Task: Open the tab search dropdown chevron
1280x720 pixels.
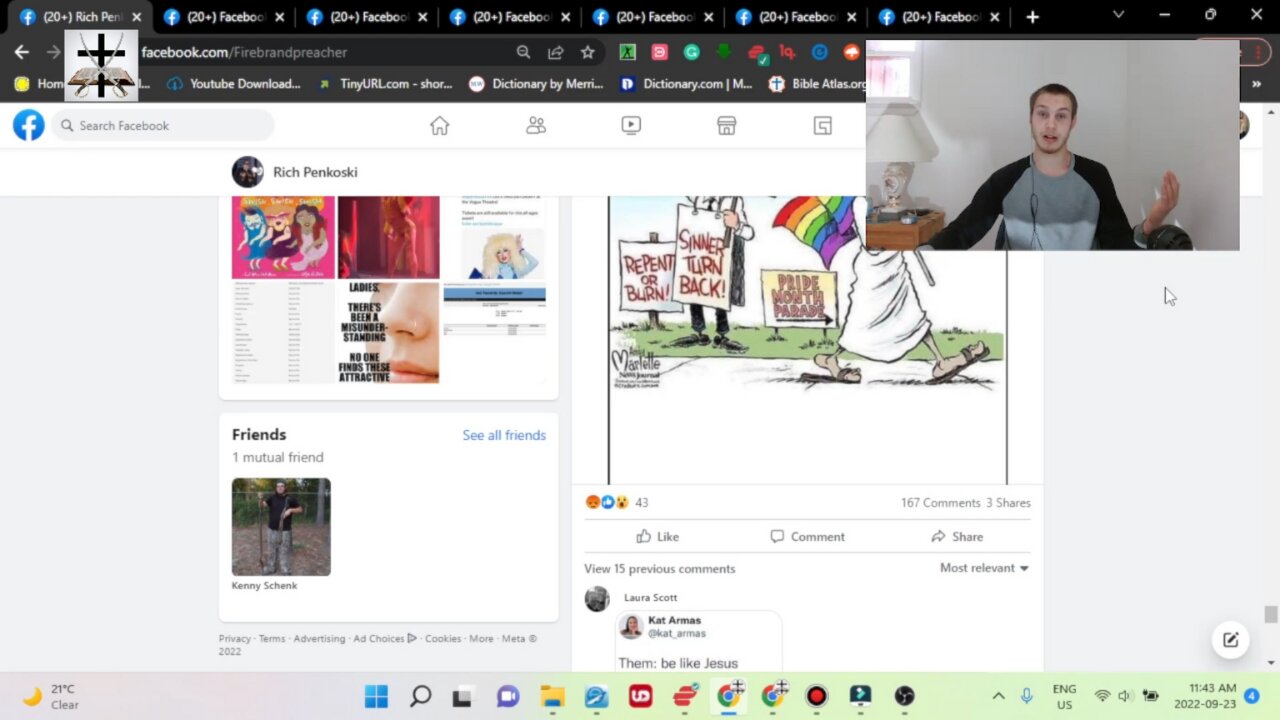Action: click(x=1118, y=15)
